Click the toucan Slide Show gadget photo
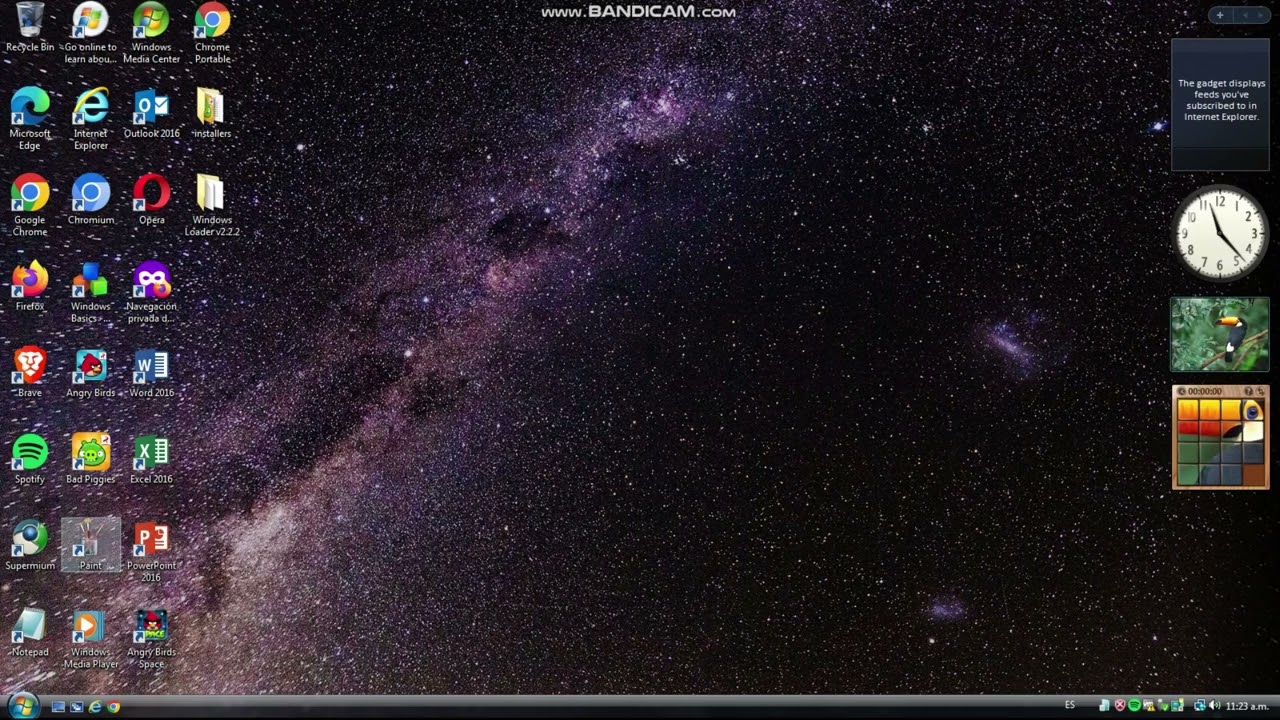 coord(1220,335)
